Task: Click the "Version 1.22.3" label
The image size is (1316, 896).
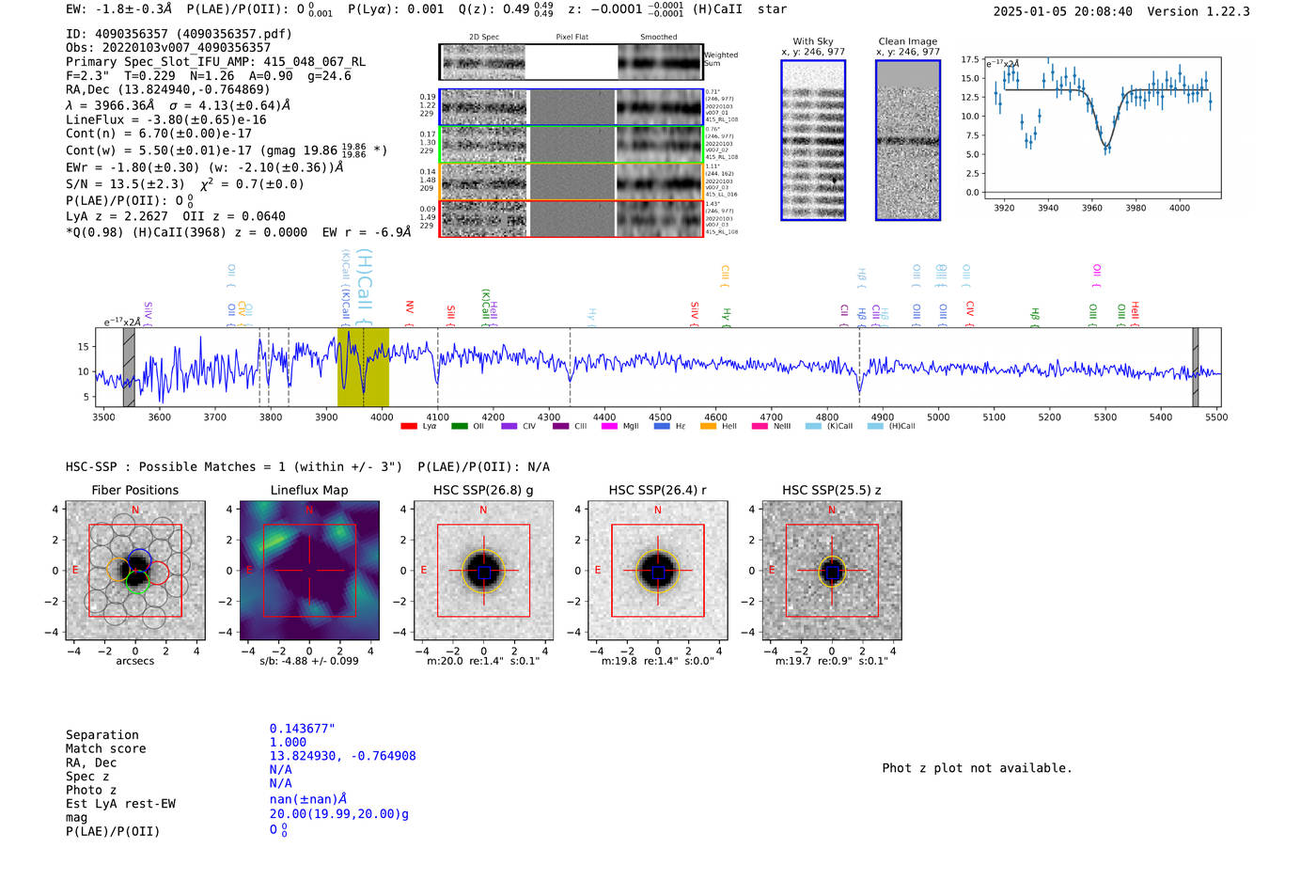Action: pos(1198,11)
